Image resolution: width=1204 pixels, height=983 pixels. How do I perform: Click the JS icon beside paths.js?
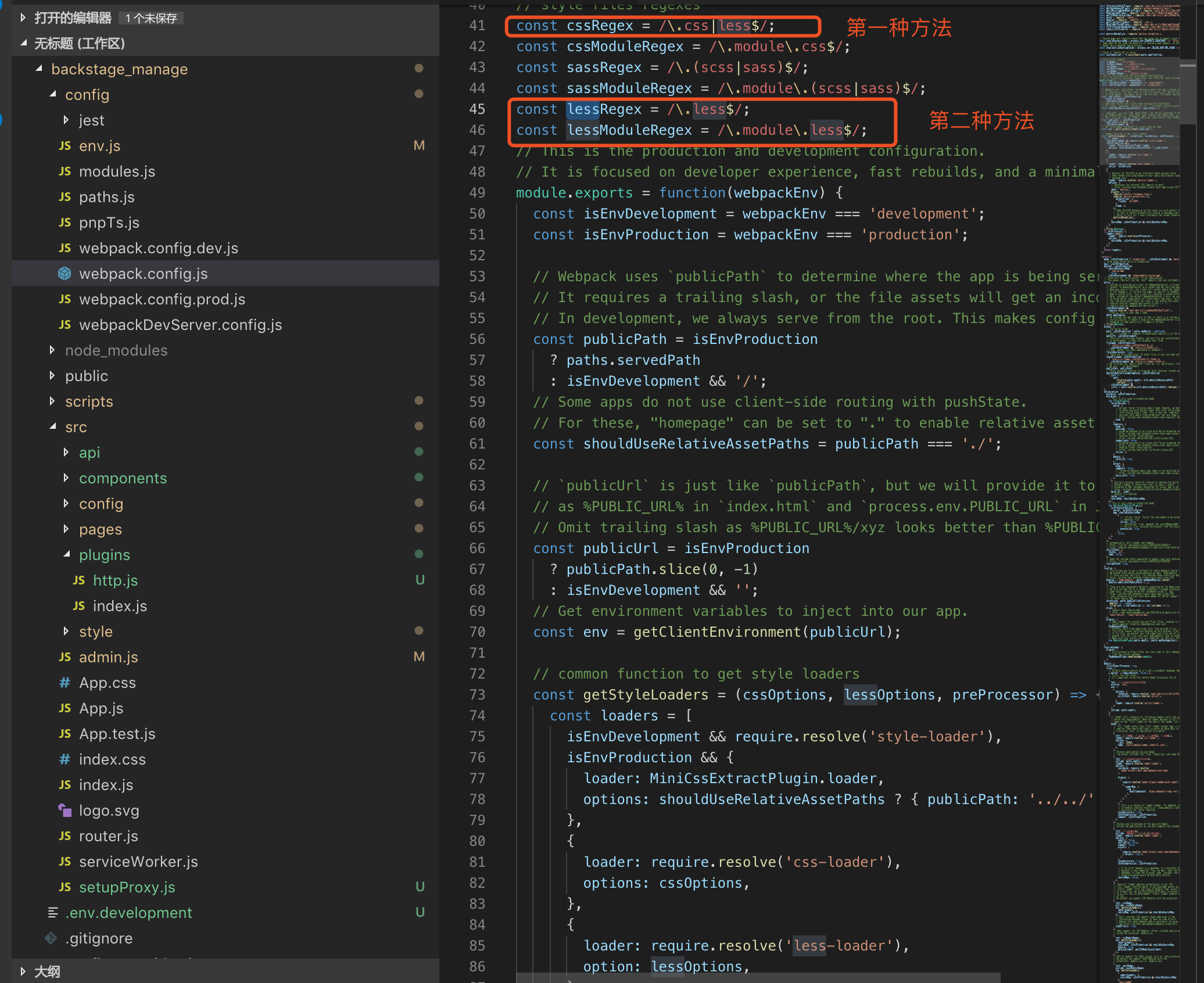coord(65,197)
